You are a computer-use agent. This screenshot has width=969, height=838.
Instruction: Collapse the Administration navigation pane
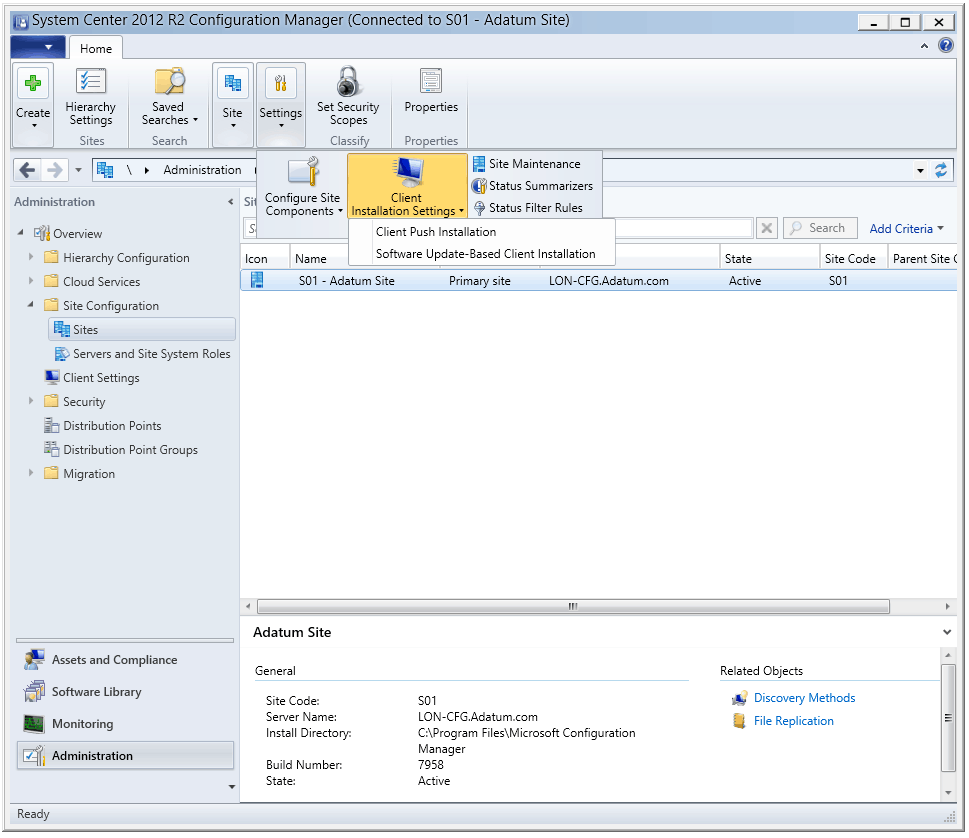pyautogui.click(x=231, y=202)
